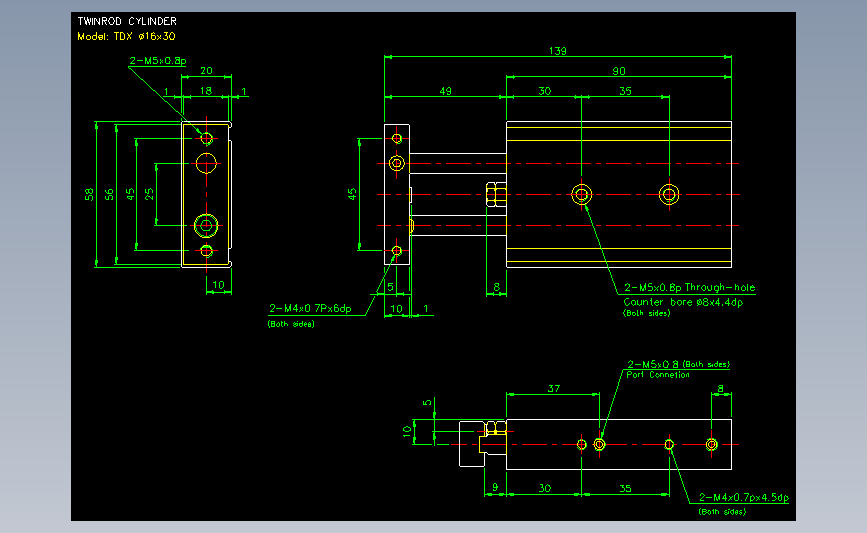The height and width of the screenshot is (533, 867).
Task: Click the 'Port Connection' label
Action: [658, 375]
